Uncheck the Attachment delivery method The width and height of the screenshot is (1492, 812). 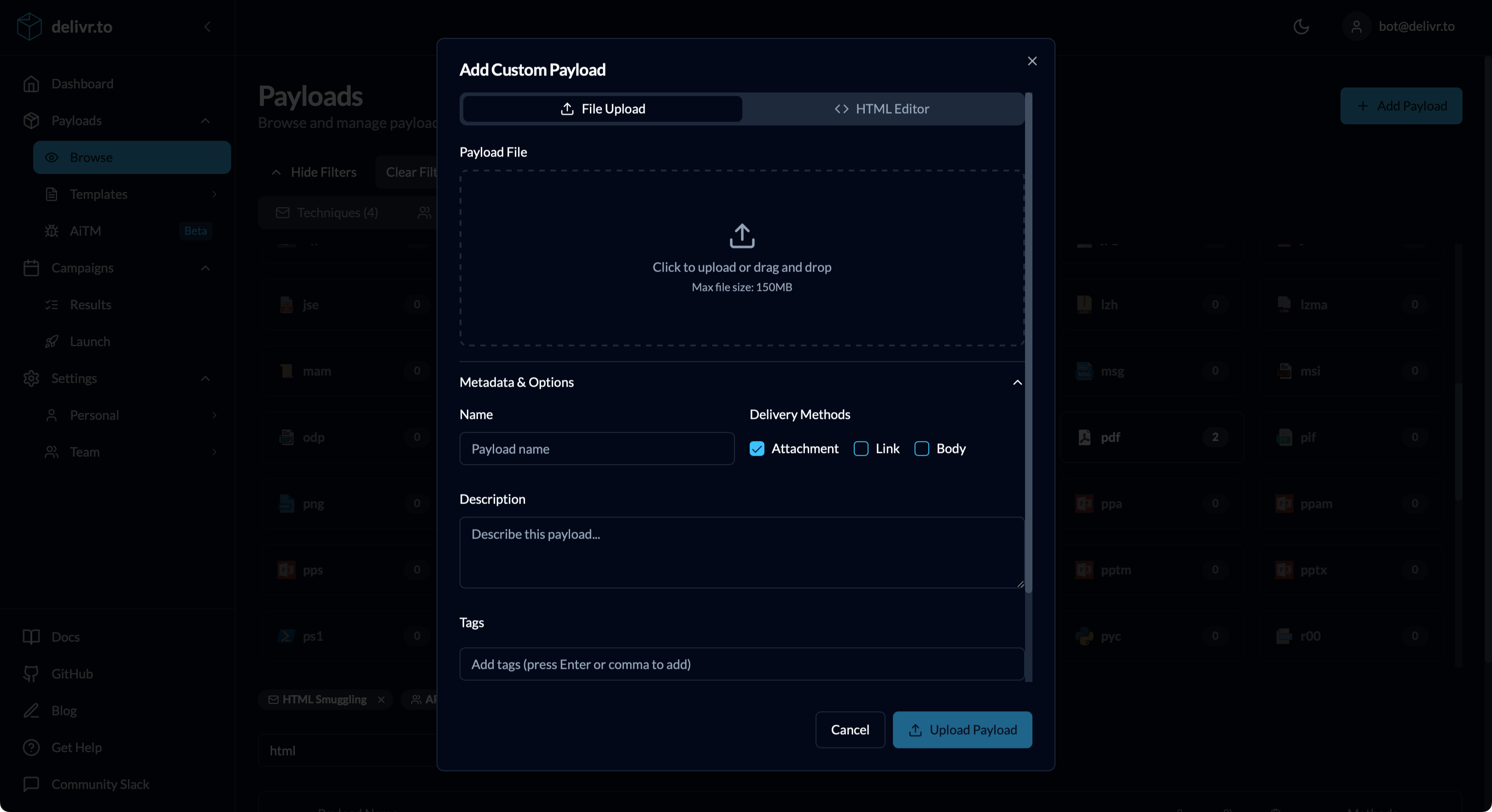(757, 448)
